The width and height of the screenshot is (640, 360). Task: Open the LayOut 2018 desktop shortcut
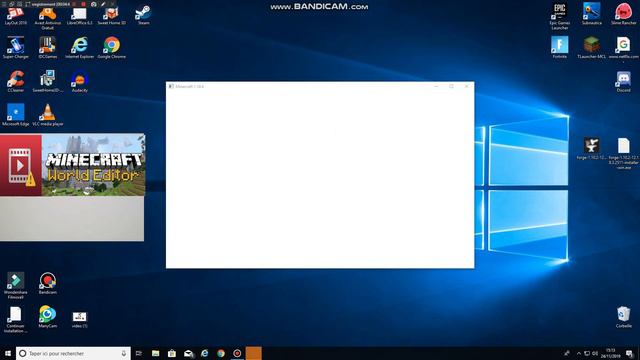pos(16,16)
